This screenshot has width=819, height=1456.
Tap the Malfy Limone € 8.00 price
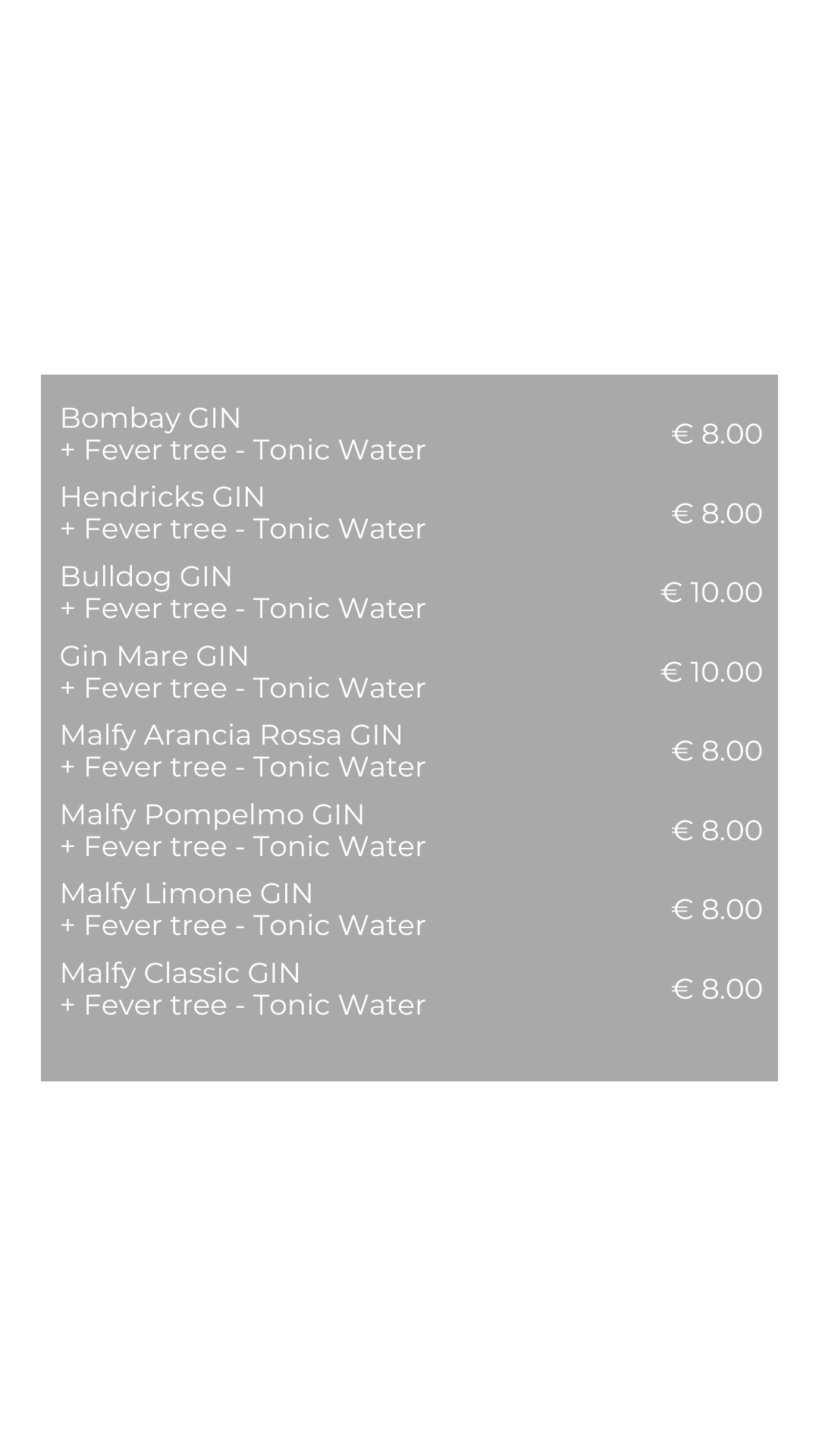[717, 909]
